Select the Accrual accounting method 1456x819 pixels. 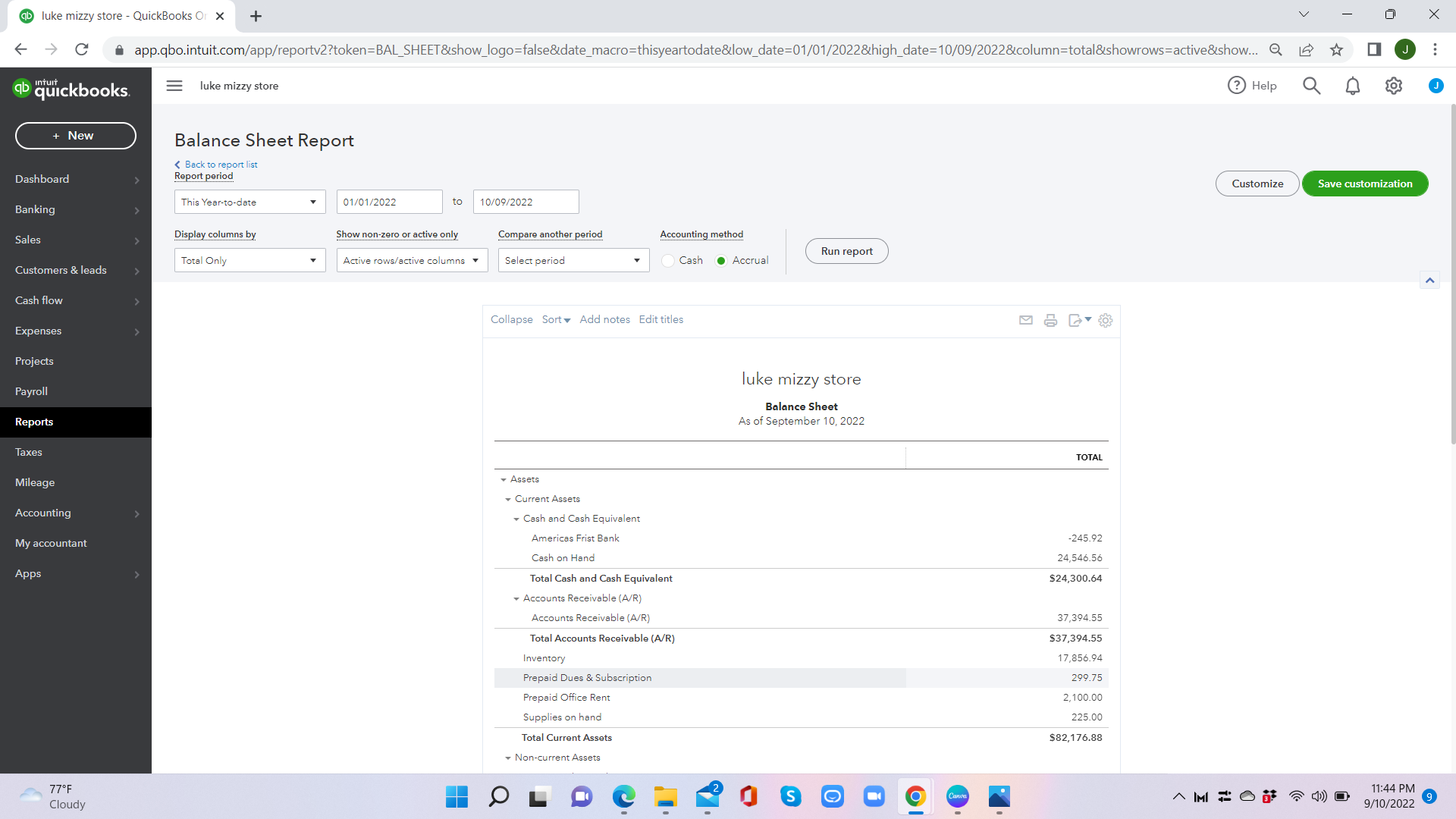(x=721, y=260)
